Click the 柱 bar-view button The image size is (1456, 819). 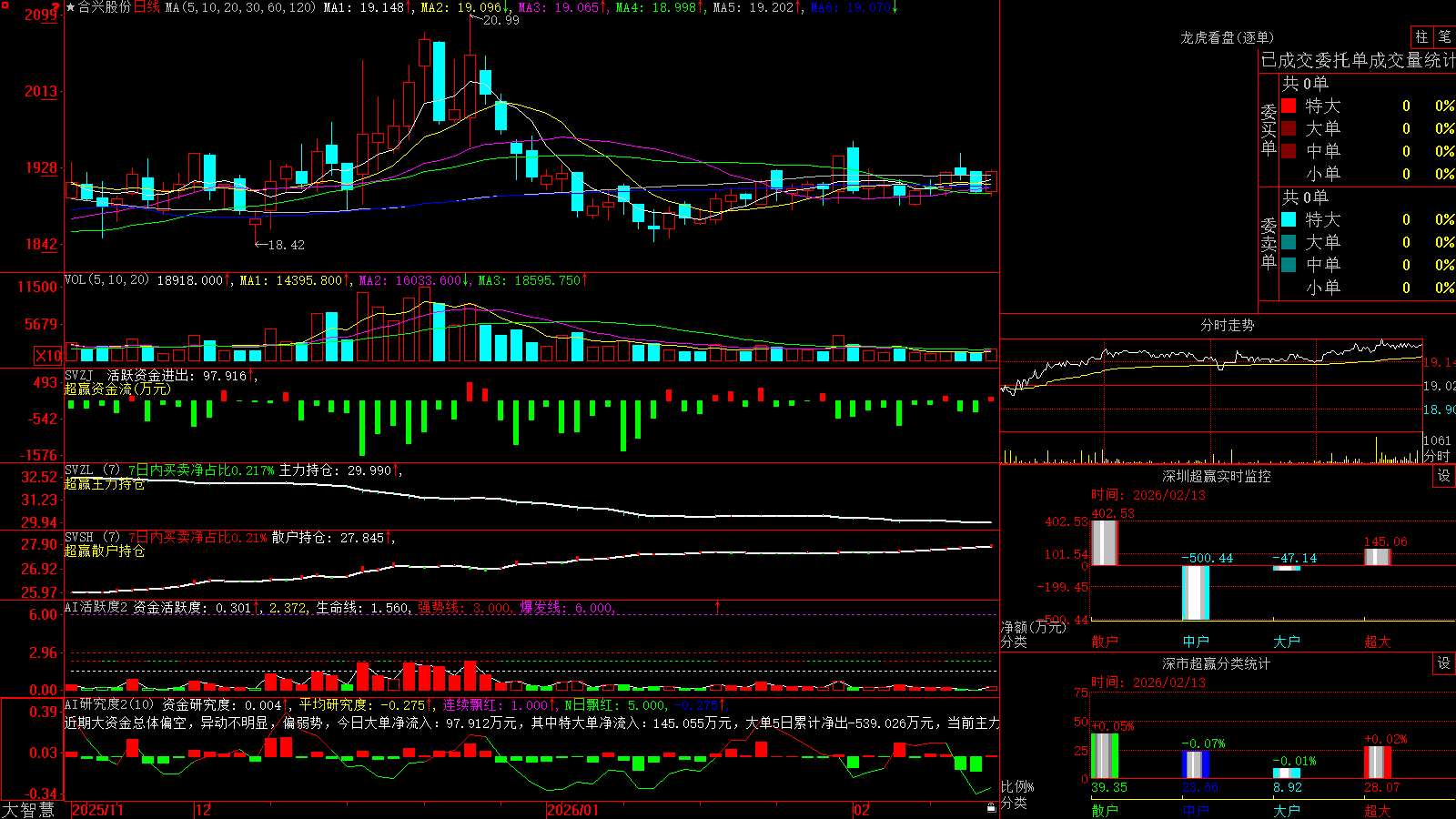click(x=1421, y=36)
